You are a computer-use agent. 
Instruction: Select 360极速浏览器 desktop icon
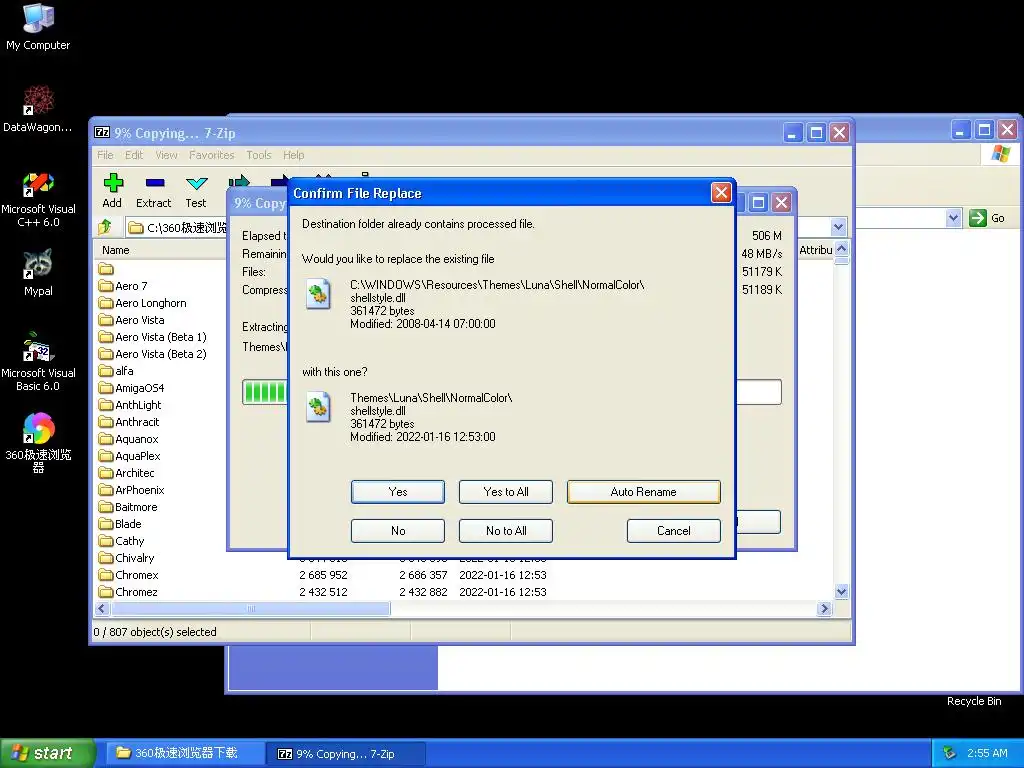38,442
